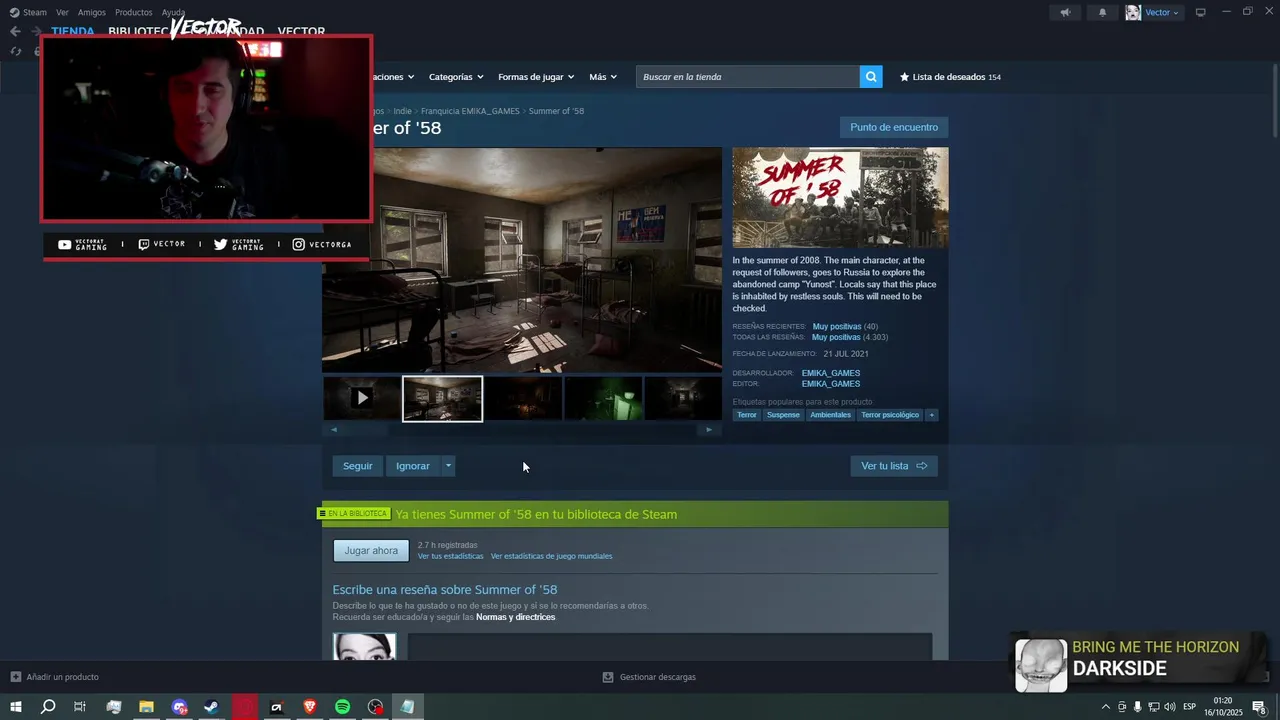Click the Vector profile avatar in title bar

coord(1133,13)
